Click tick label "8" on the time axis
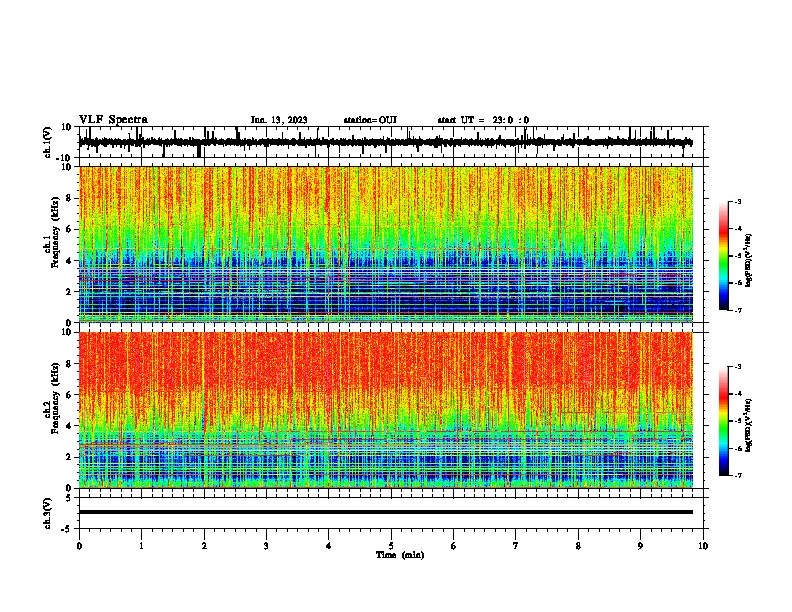The image size is (792, 612). (x=578, y=546)
